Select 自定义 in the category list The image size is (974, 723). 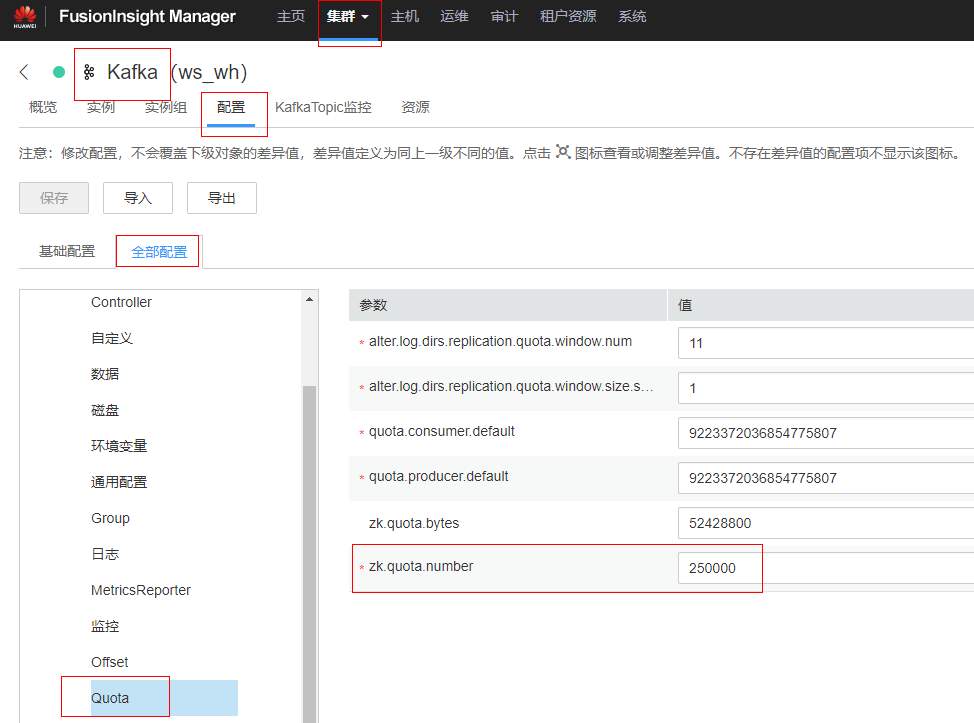(112, 339)
